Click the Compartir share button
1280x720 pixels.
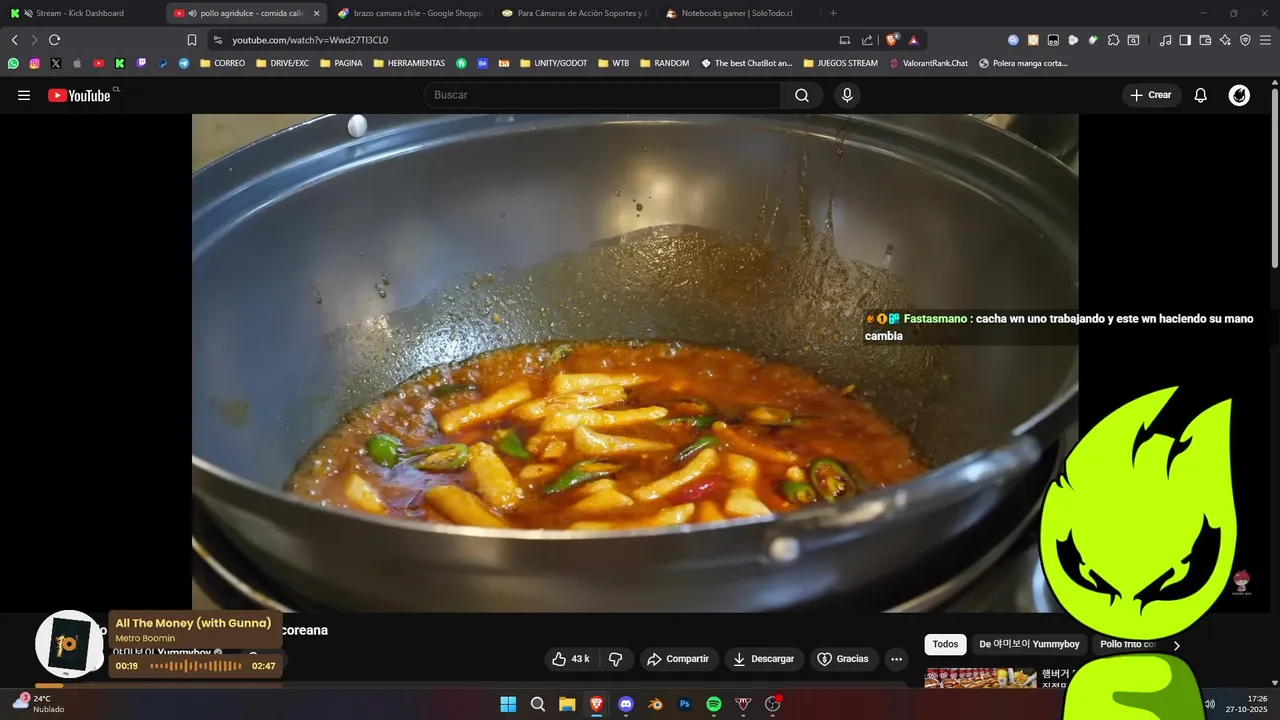tap(678, 659)
